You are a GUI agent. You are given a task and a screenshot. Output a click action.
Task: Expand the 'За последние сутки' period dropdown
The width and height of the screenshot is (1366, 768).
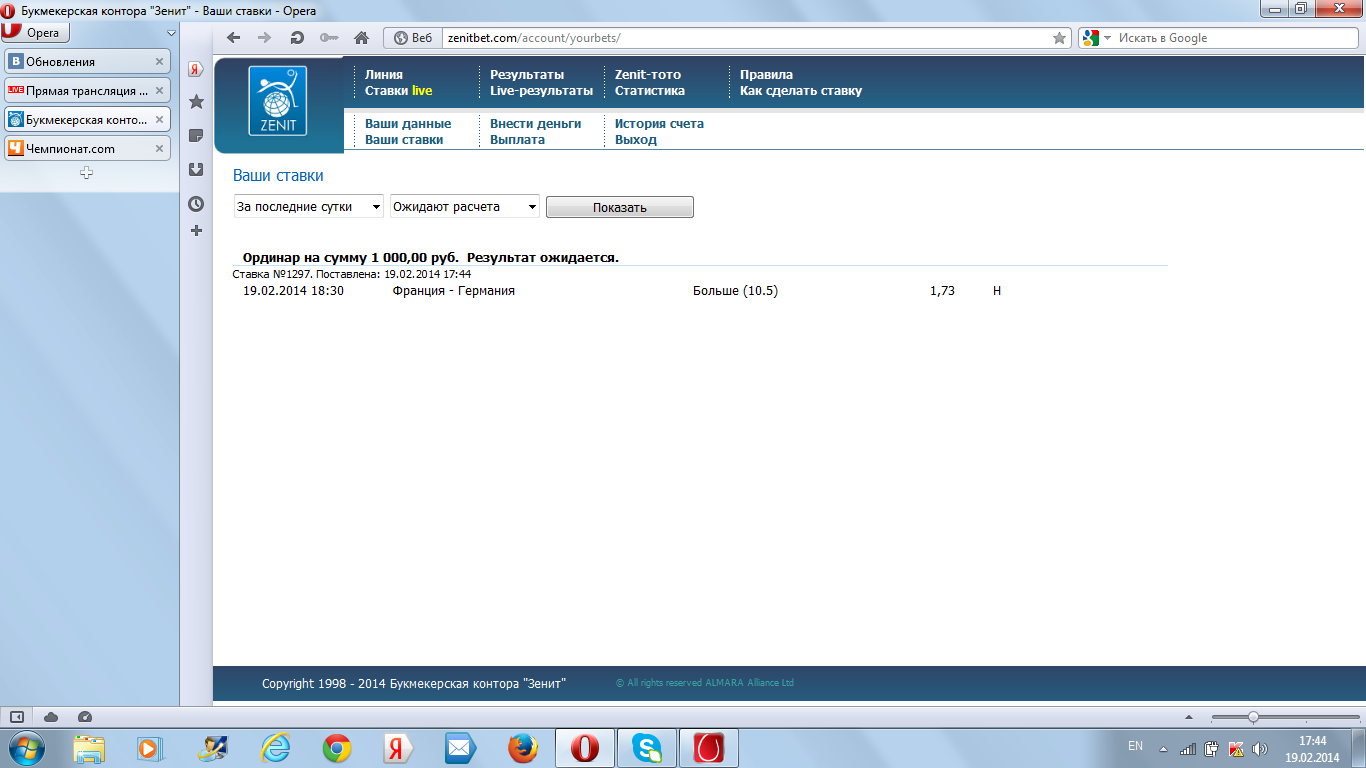pyautogui.click(x=308, y=207)
